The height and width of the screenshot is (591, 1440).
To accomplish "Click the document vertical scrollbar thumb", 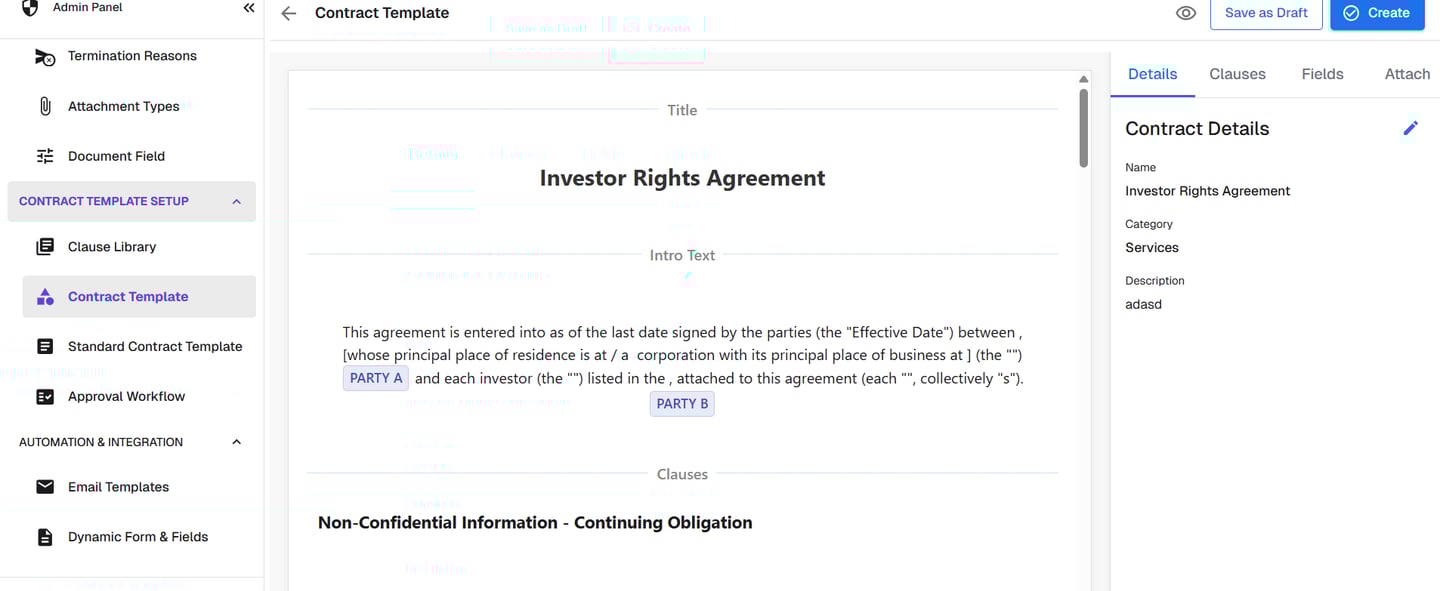I will coord(1084,128).
